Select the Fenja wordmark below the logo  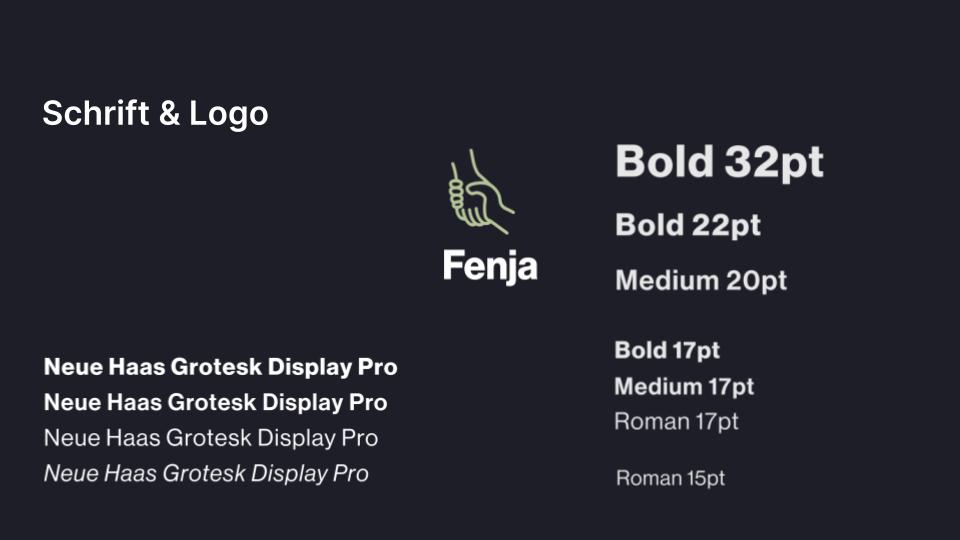(490, 267)
